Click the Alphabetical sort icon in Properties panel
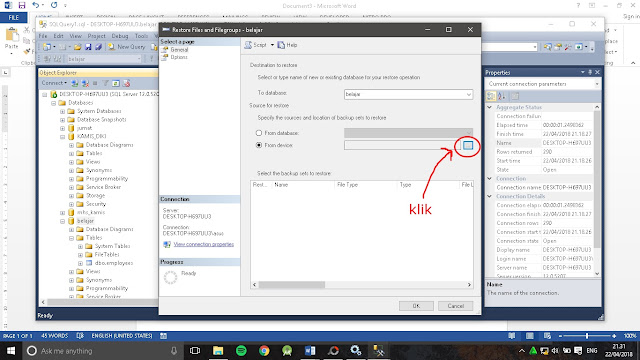This screenshot has height=360, width=640. coord(501,96)
